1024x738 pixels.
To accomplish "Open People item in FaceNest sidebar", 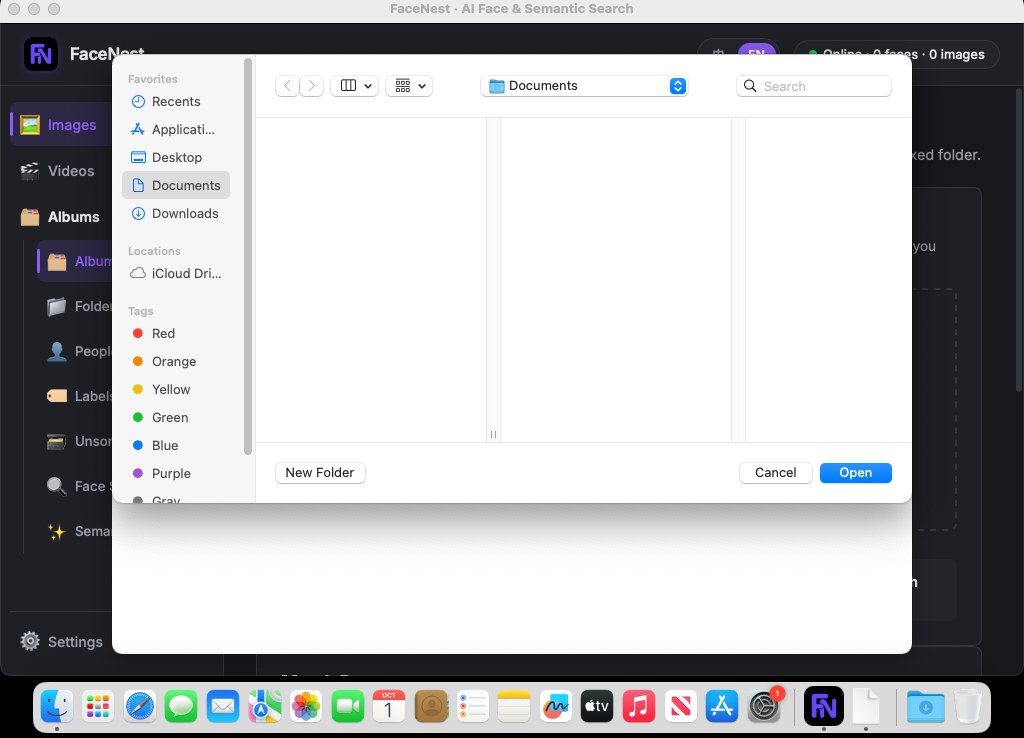I will tap(78, 351).
